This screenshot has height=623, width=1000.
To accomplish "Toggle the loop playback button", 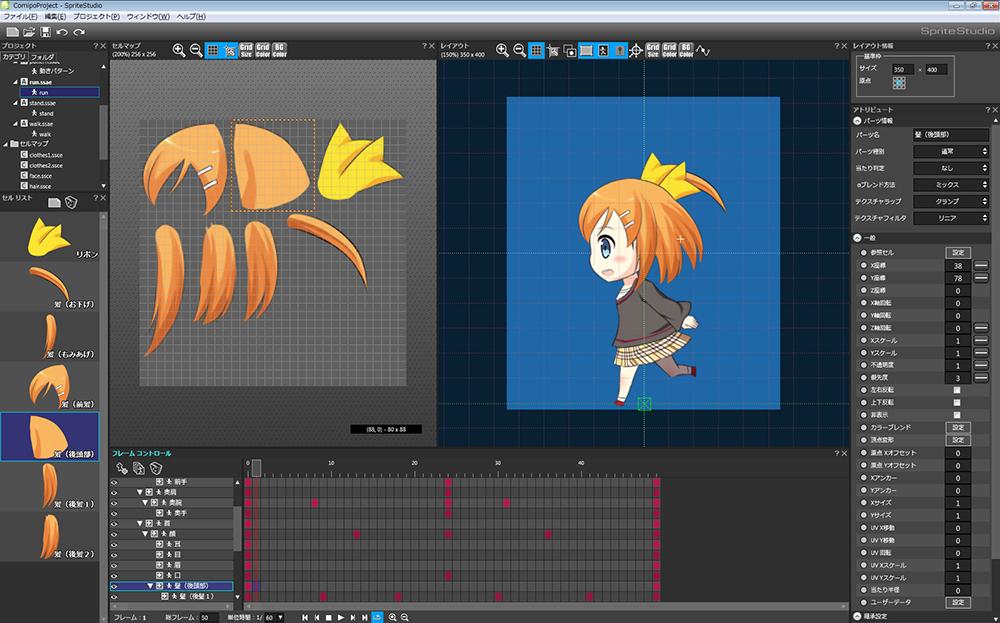I will point(377,617).
